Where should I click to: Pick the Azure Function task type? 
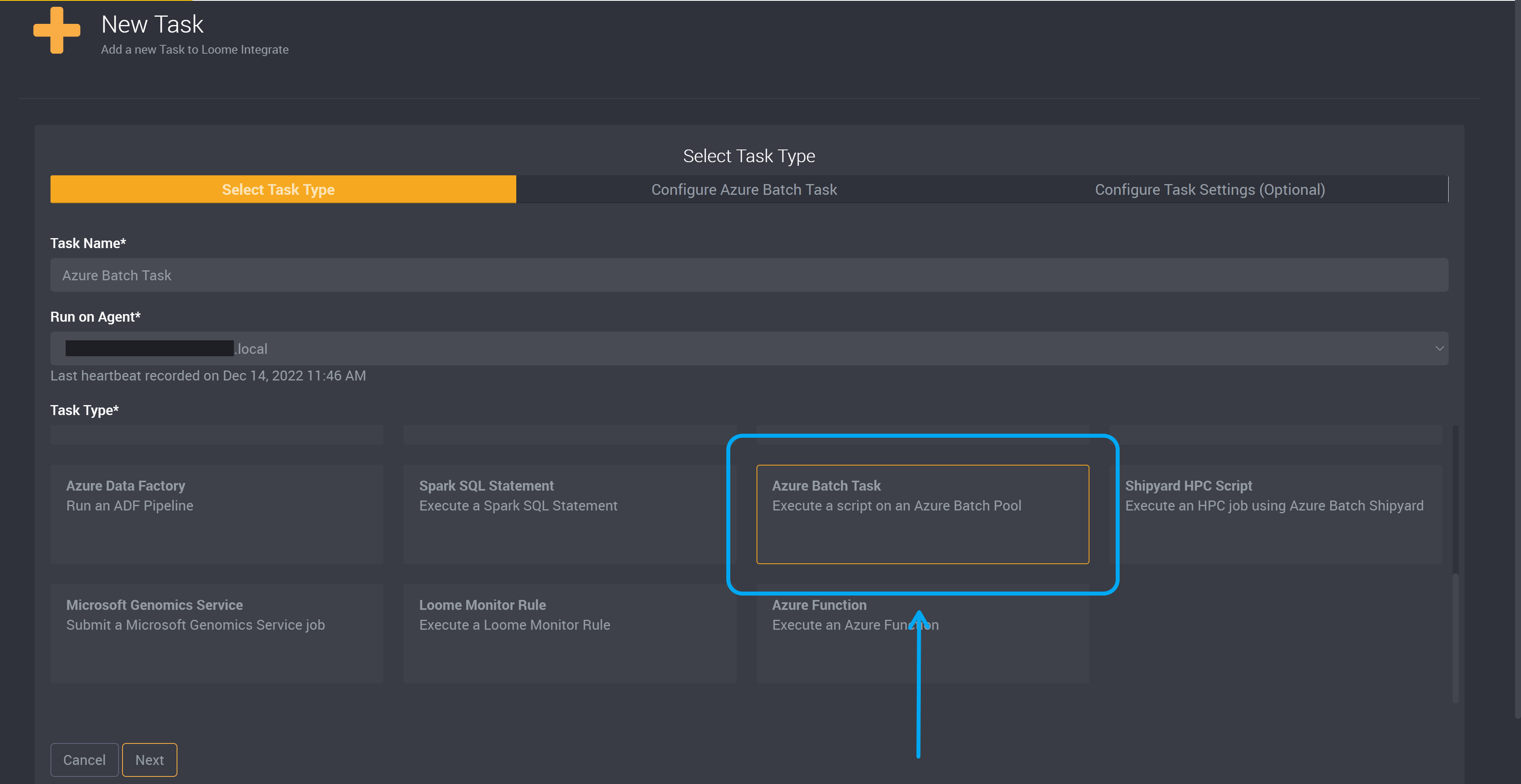pos(922,633)
